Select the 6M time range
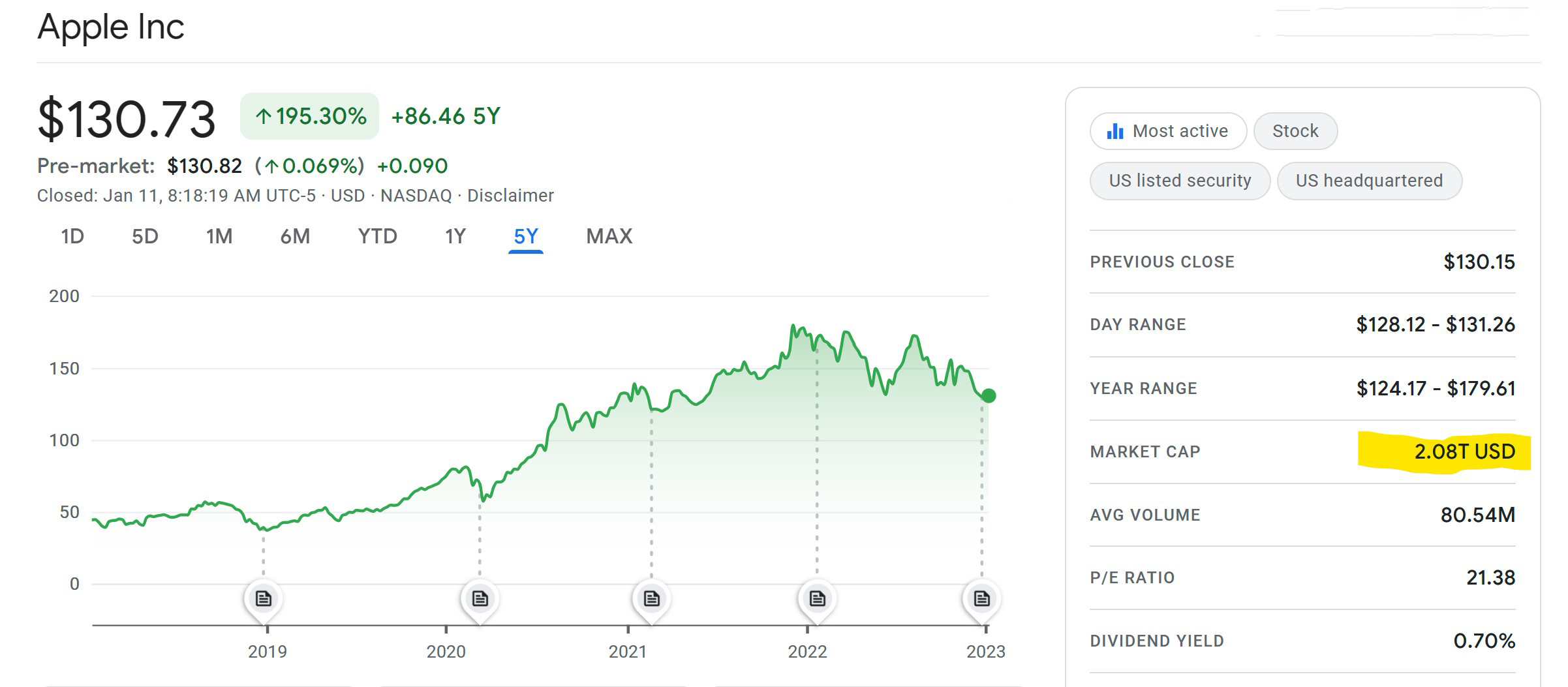Image resolution: width=1568 pixels, height=687 pixels. point(295,236)
